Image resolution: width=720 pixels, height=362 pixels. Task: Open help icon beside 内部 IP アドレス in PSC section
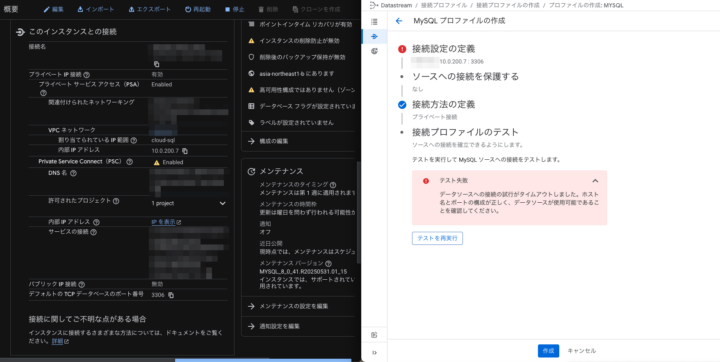pyautogui.click(x=96, y=222)
